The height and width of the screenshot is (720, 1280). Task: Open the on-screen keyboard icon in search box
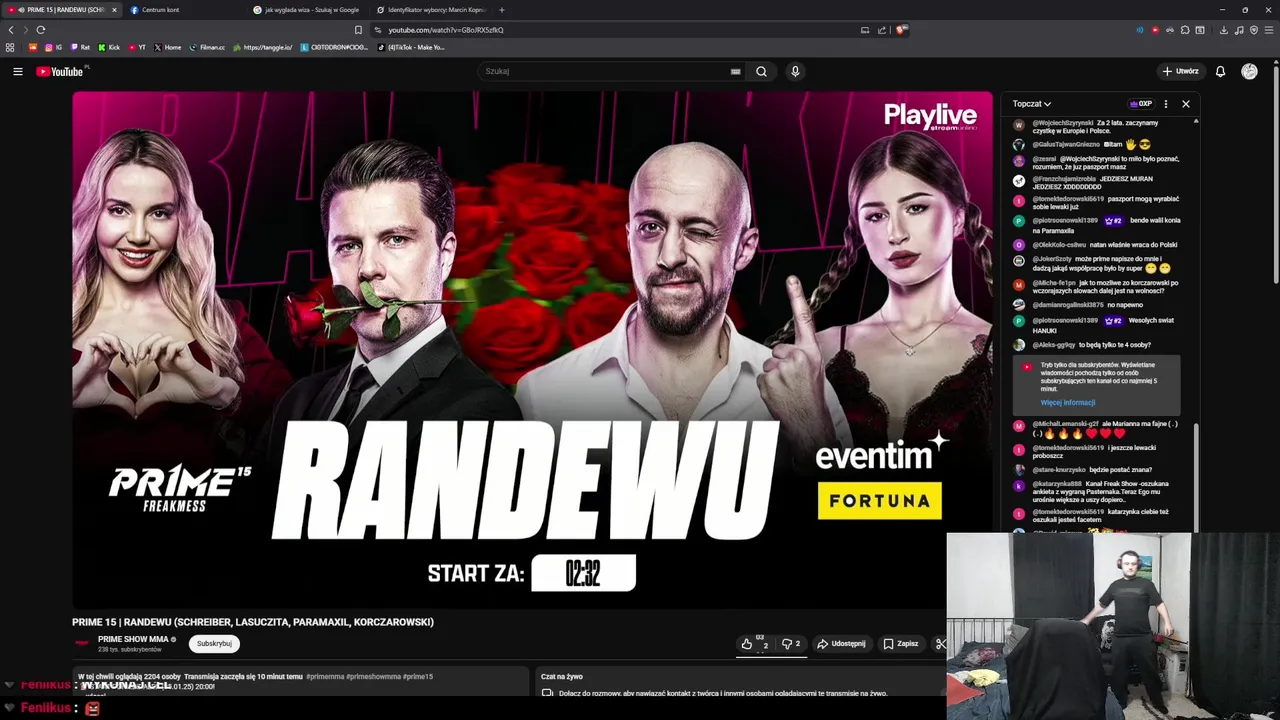click(735, 71)
